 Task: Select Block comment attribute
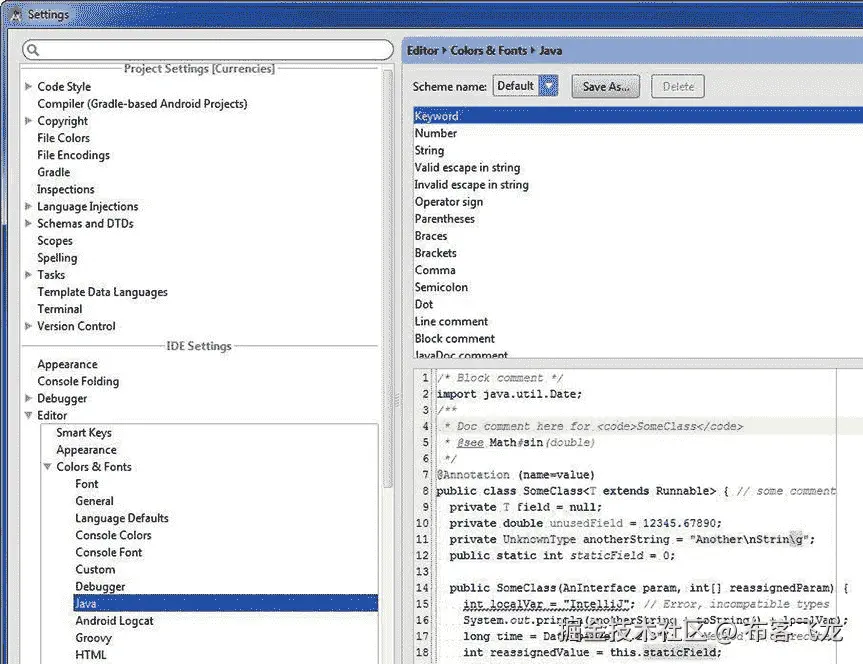coord(455,338)
